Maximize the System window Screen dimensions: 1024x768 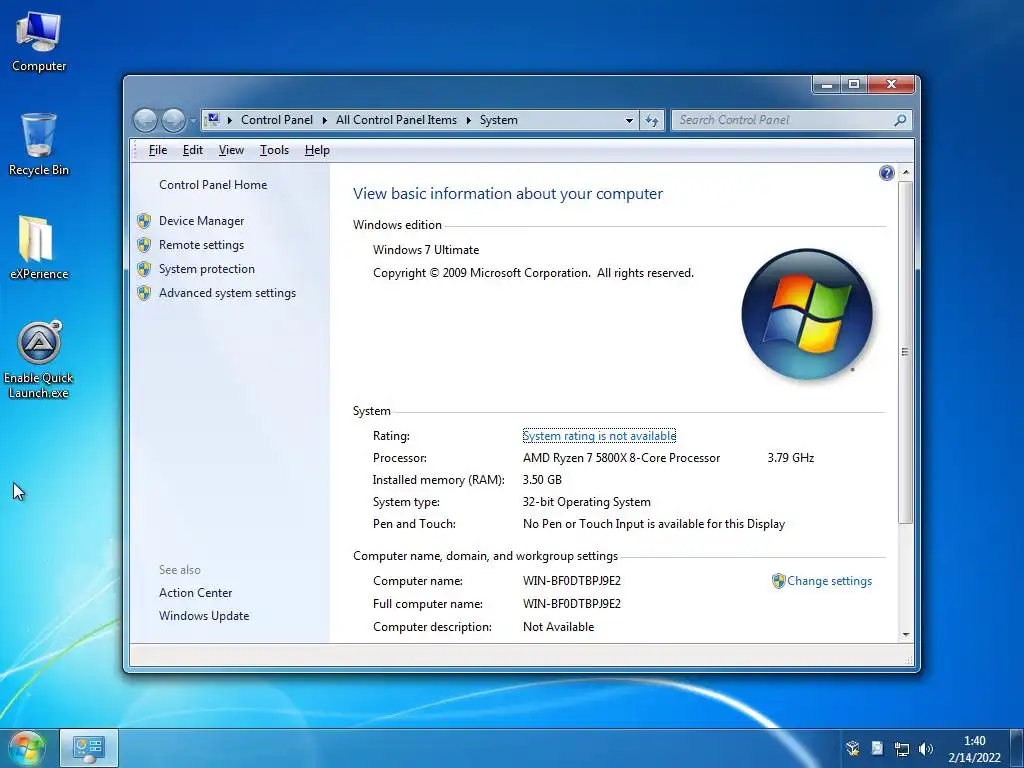[x=854, y=84]
